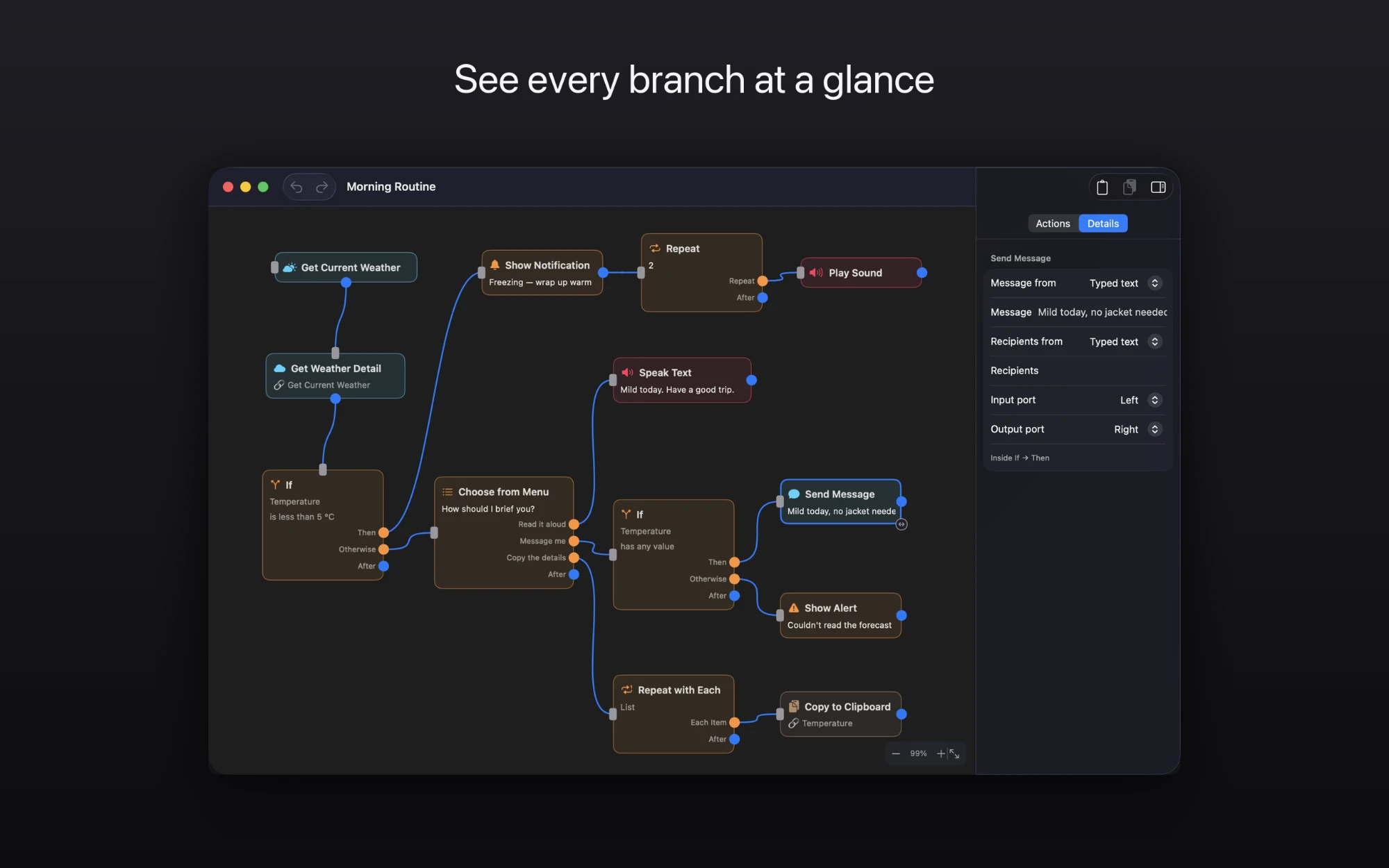Switch to the Details tab
The height and width of the screenshot is (868, 1389).
1103,224
